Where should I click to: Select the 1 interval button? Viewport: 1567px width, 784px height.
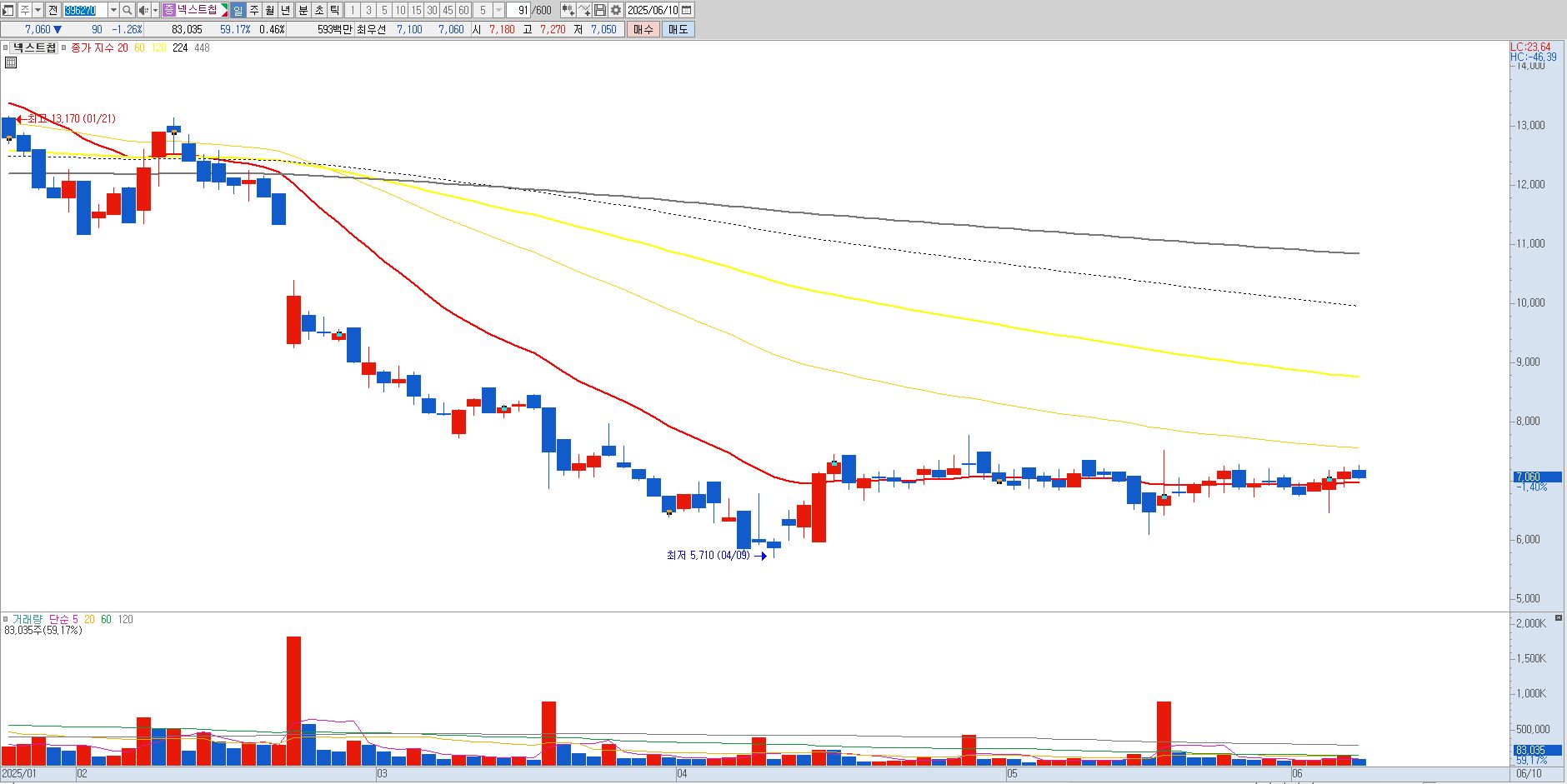click(353, 10)
